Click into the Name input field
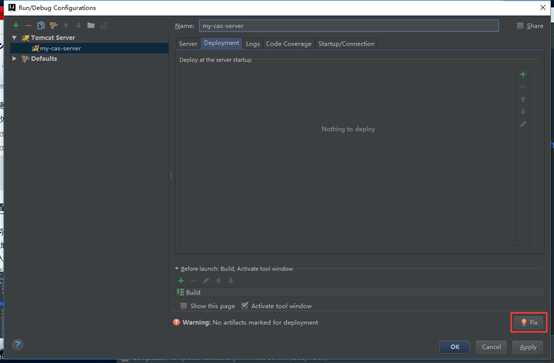The image size is (554, 363). pos(349,26)
